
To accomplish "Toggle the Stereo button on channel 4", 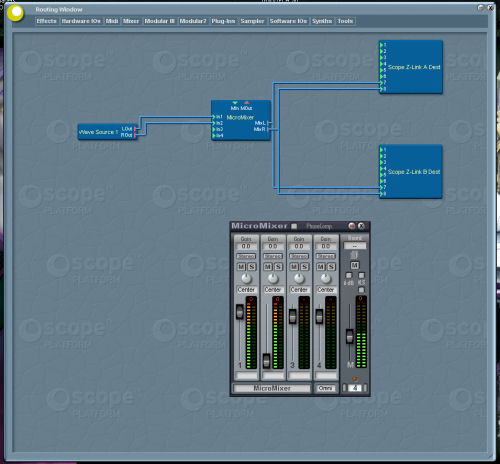I will (x=326, y=256).
